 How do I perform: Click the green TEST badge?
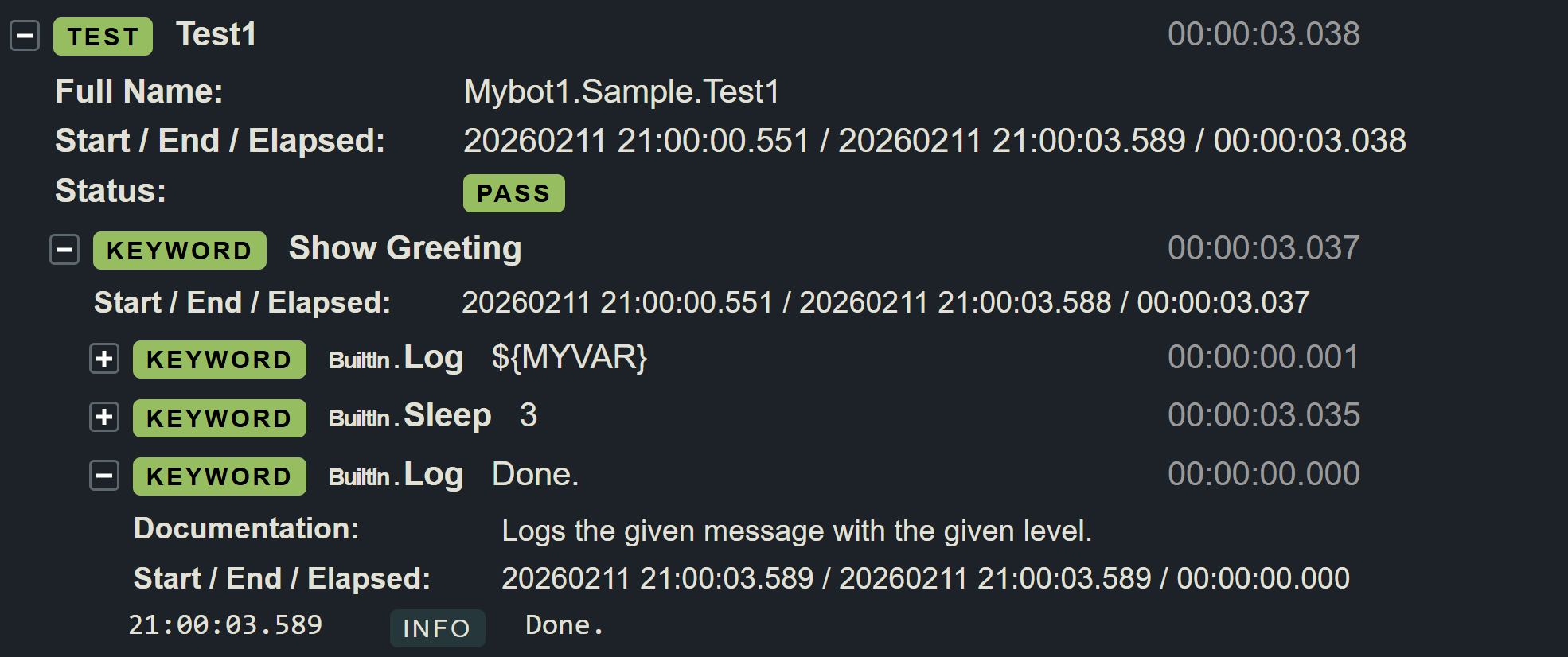point(103,37)
